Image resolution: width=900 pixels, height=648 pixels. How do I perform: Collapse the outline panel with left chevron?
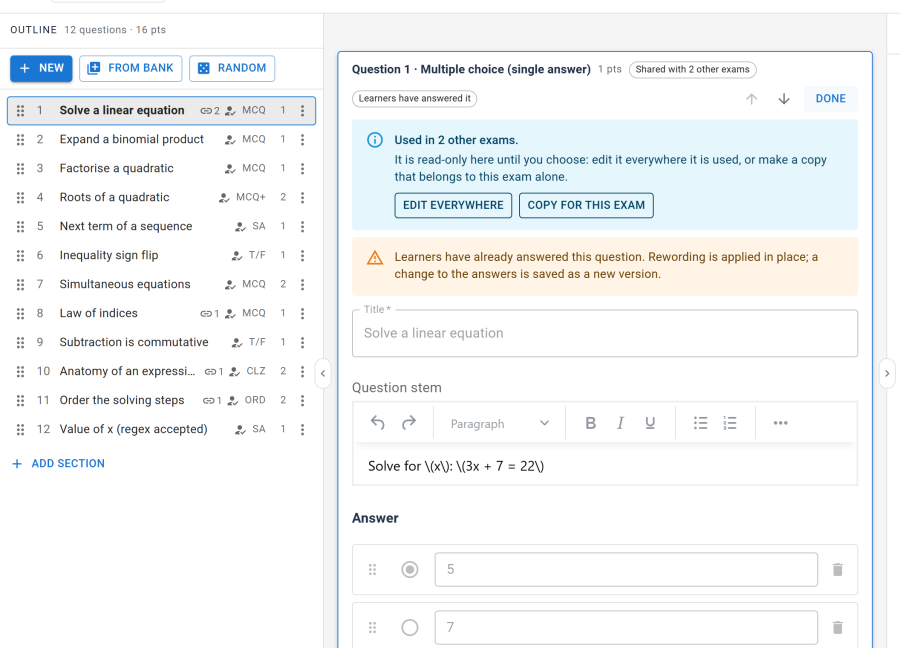pyautogui.click(x=323, y=374)
